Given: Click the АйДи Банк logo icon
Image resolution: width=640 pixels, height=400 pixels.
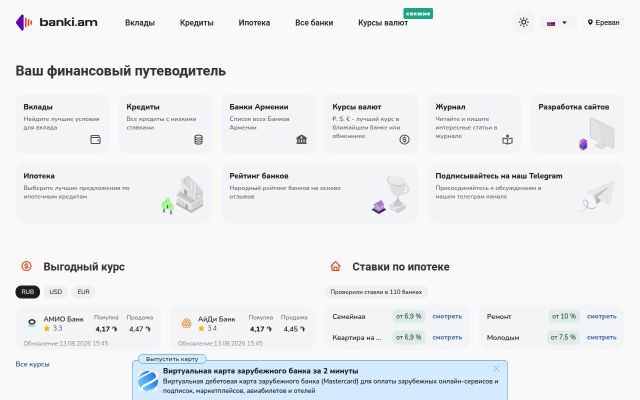Looking at the screenshot, I should click(187, 323).
